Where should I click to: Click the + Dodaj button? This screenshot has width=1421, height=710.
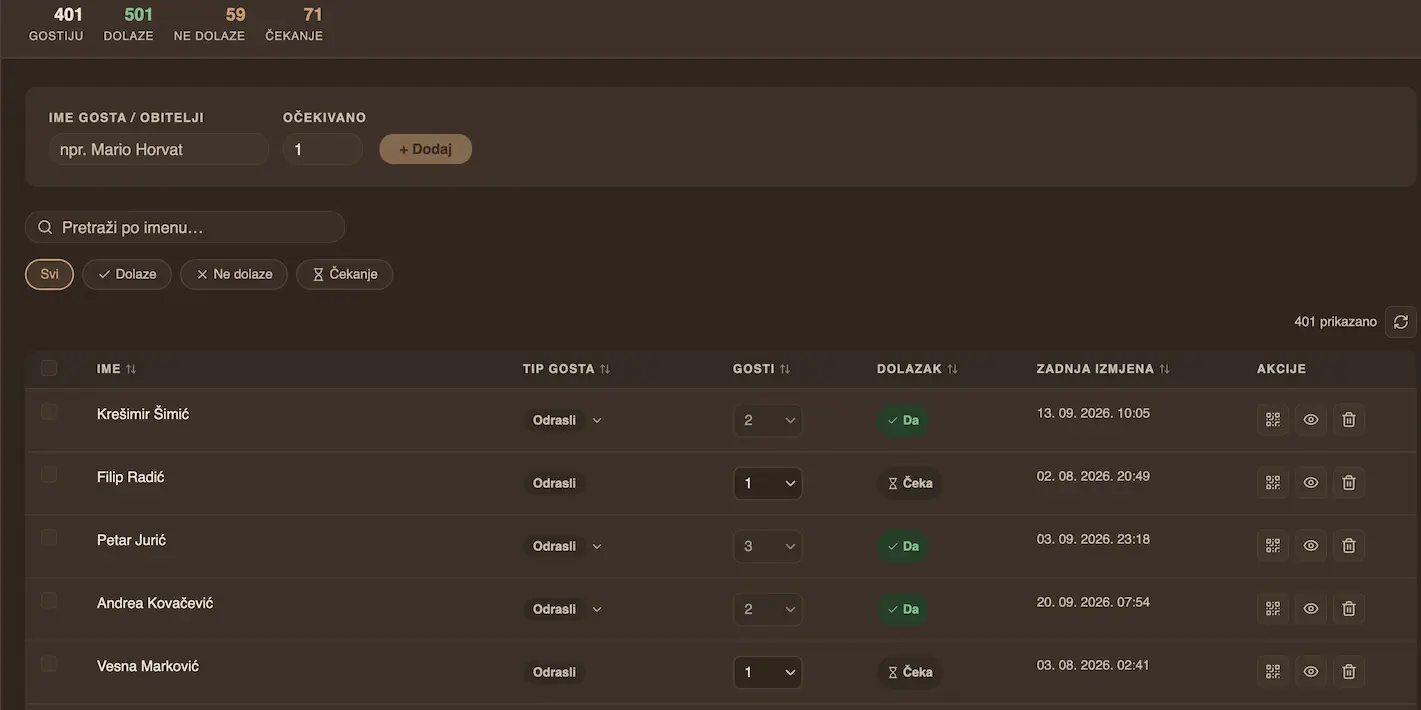[426, 149]
